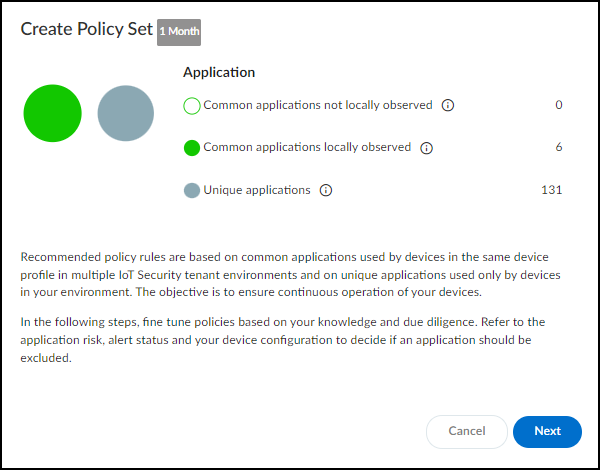Select the Common applications not locally observed label
600x470 pixels.
(x=317, y=105)
